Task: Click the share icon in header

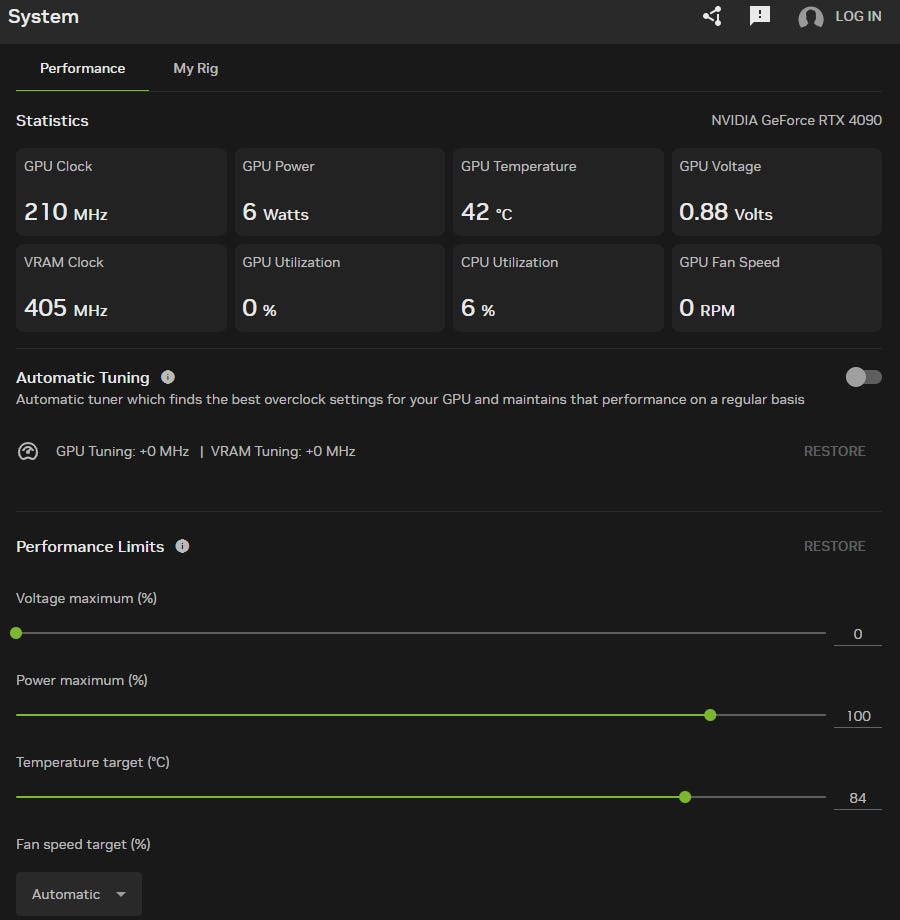Action: pyautogui.click(x=712, y=16)
